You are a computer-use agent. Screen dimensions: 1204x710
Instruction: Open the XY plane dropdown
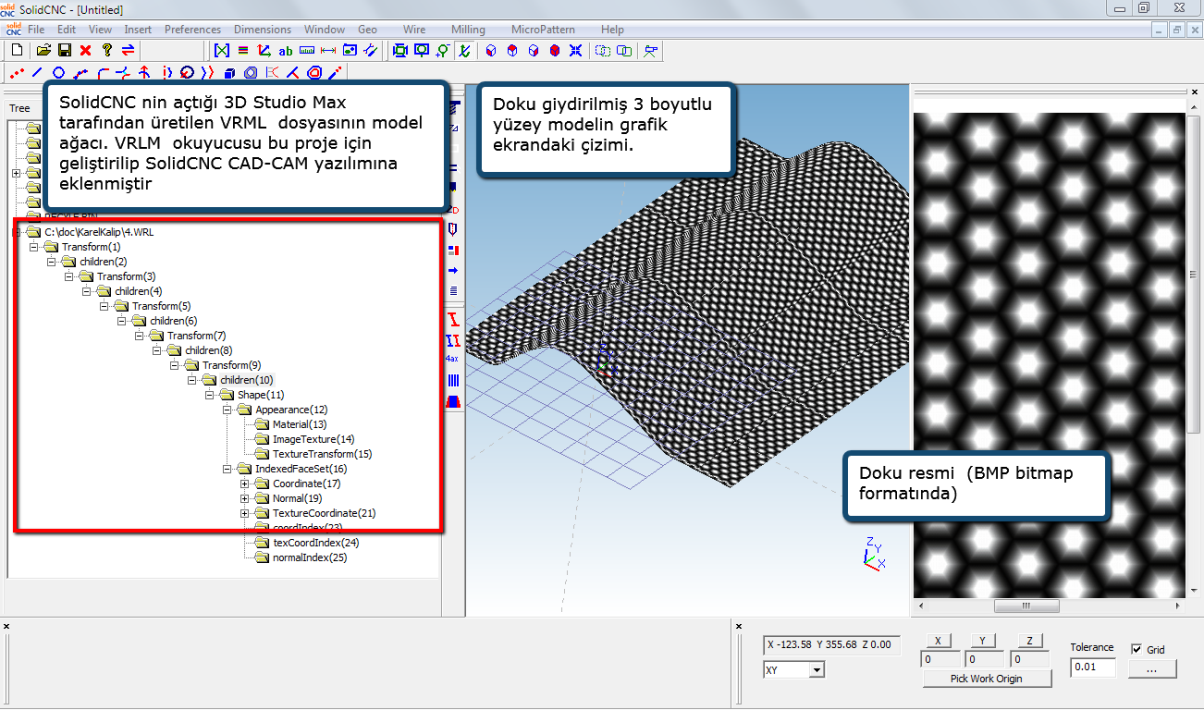click(816, 670)
